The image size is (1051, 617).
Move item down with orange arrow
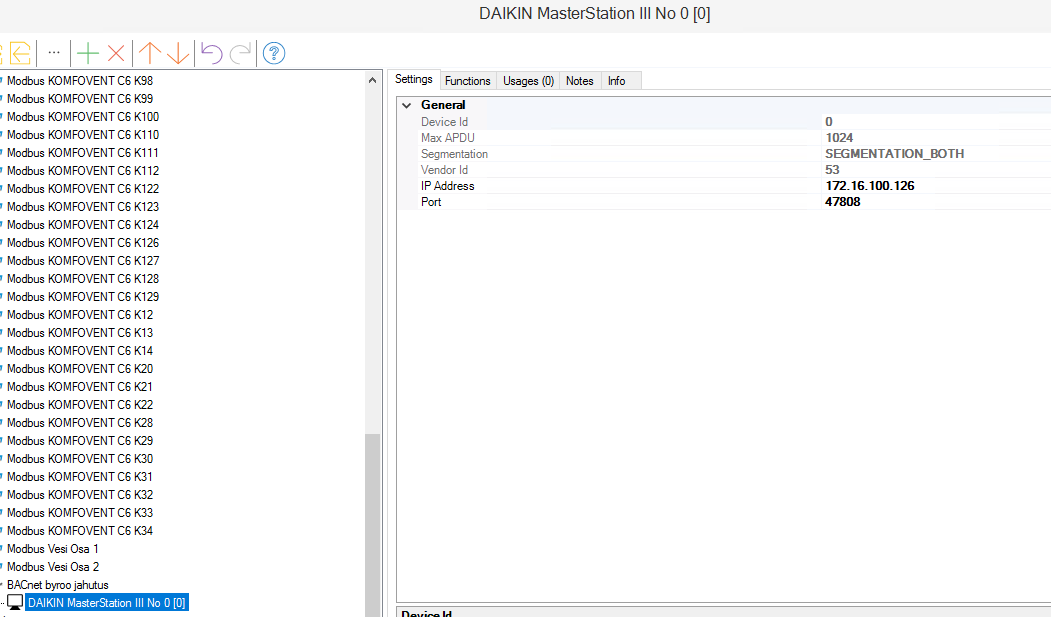coord(177,53)
